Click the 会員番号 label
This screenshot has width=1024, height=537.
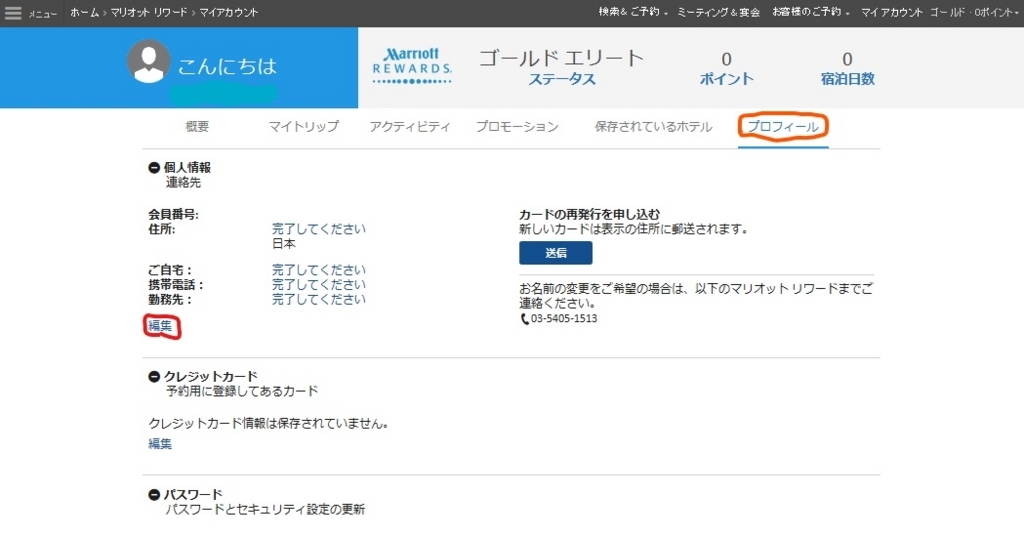pos(173,214)
